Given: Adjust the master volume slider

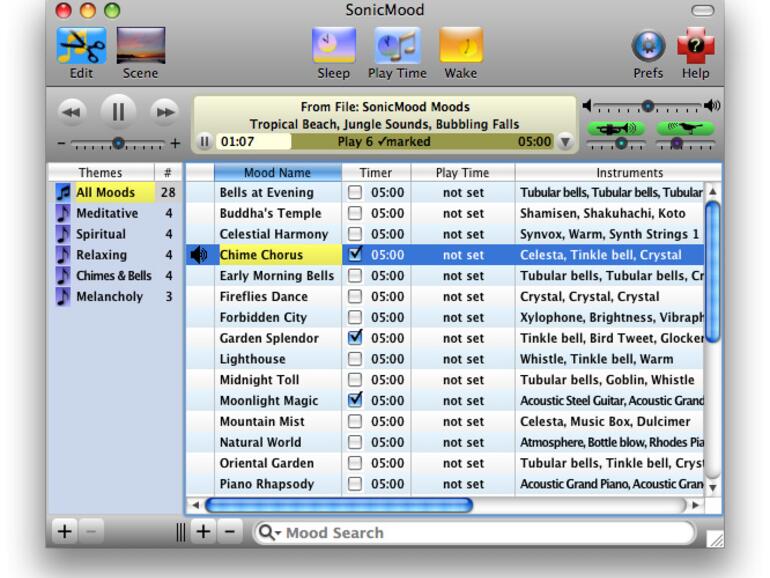Looking at the screenshot, I should click(x=648, y=106).
